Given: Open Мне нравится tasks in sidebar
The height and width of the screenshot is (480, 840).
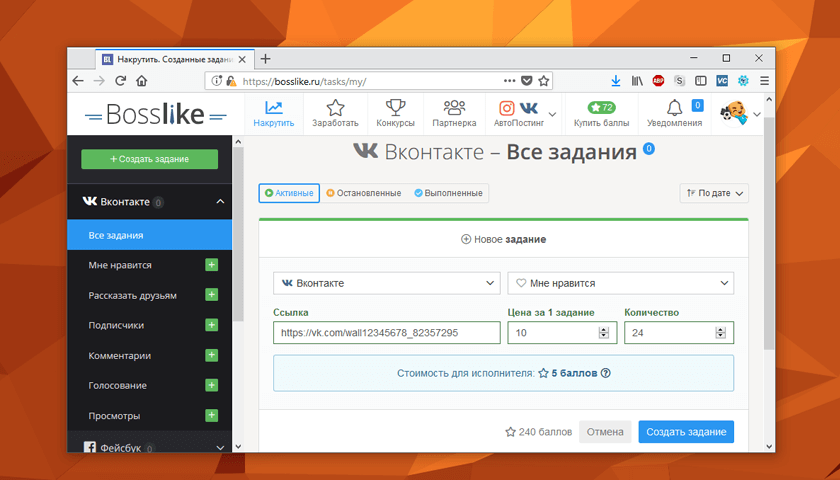Looking at the screenshot, I should coord(120,265).
